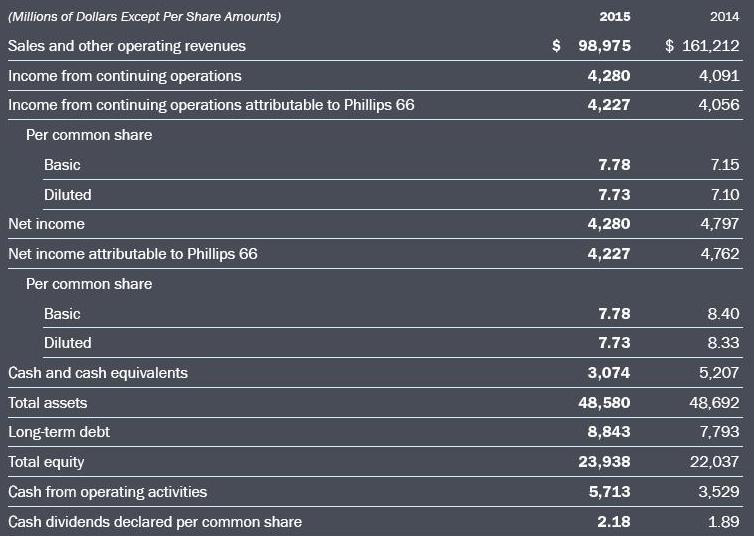Select the 2015 net income value 4,280
This screenshot has height=536, width=754.
pos(609,224)
